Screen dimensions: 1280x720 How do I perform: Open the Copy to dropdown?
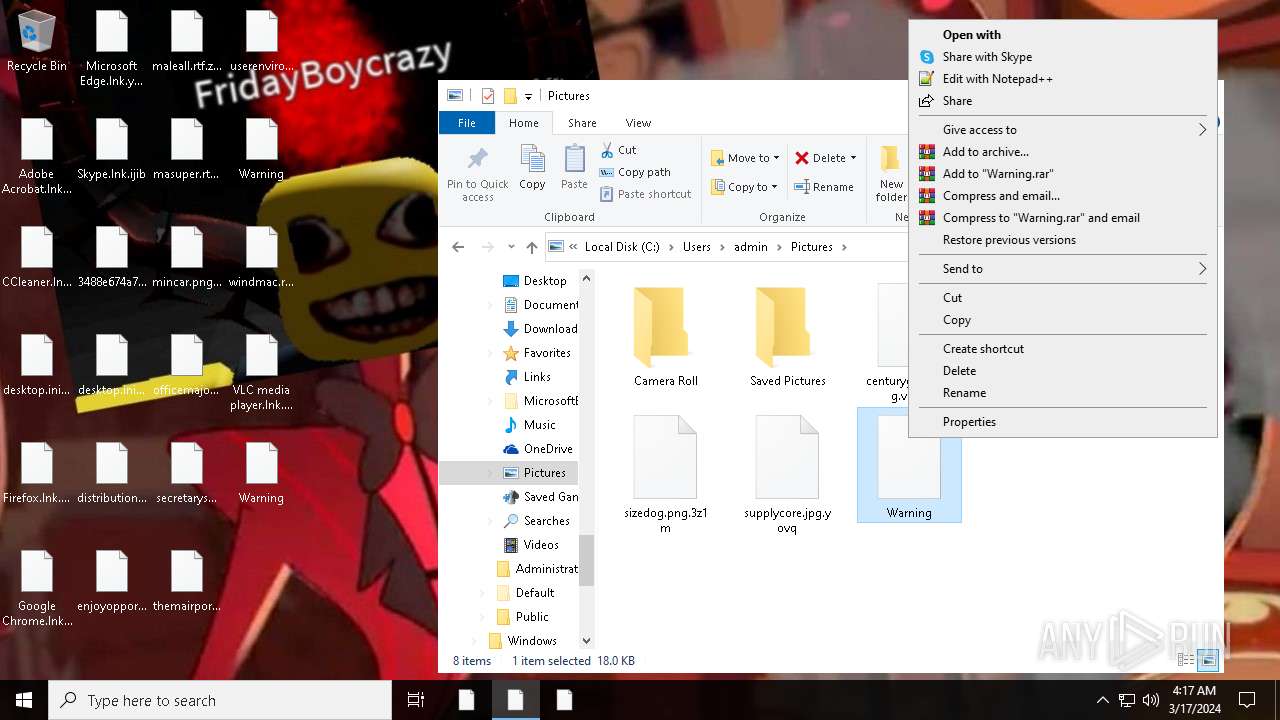745,187
